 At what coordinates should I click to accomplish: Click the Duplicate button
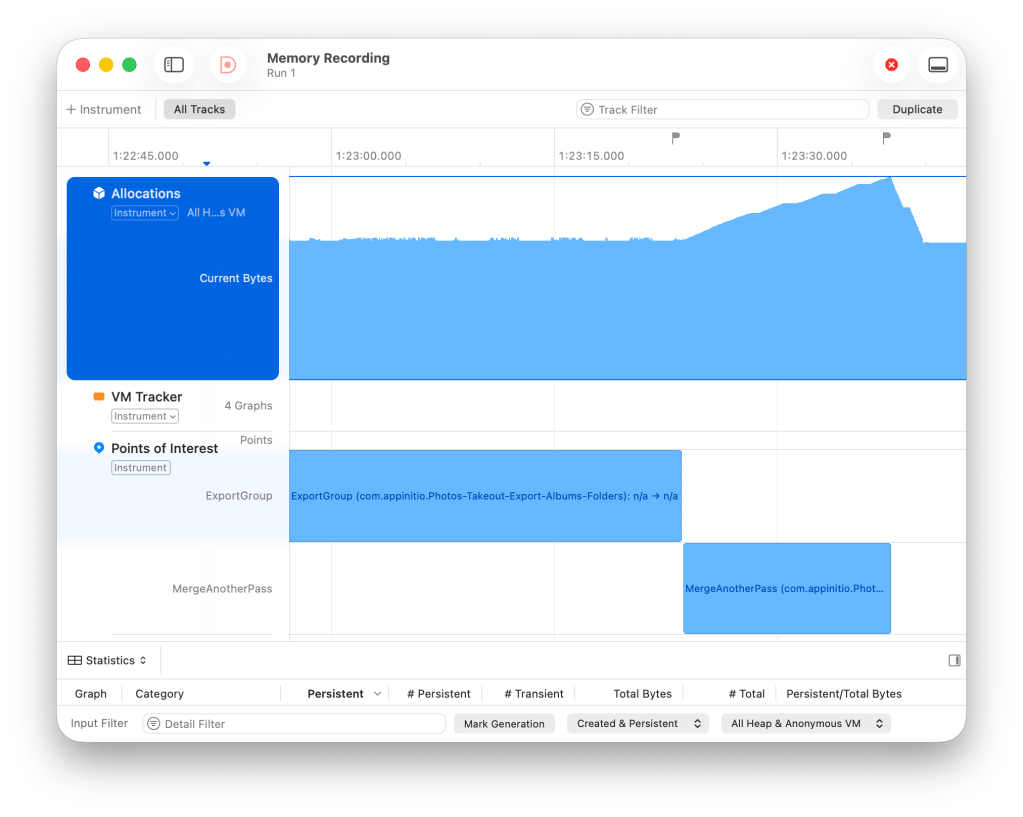(917, 110)
